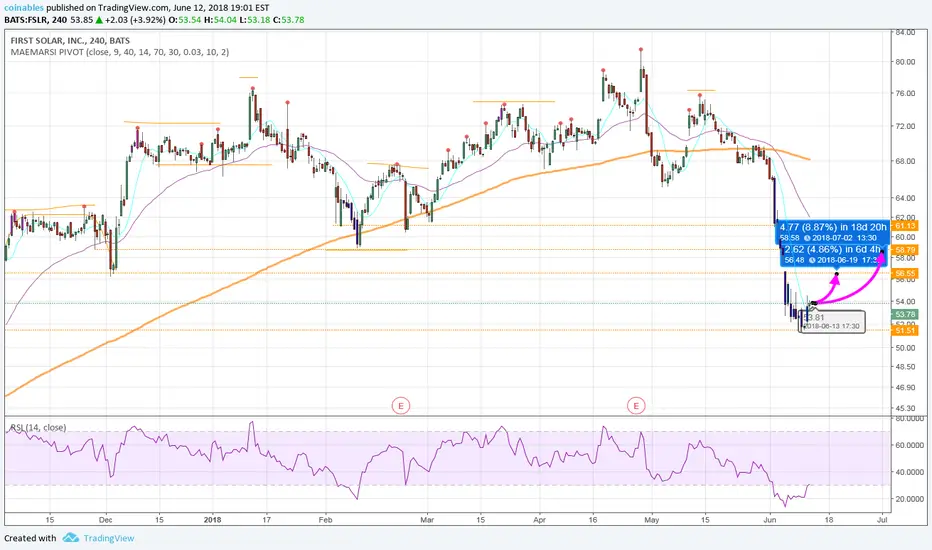Click the 50.00 price axis label

(x=905, y=348)
